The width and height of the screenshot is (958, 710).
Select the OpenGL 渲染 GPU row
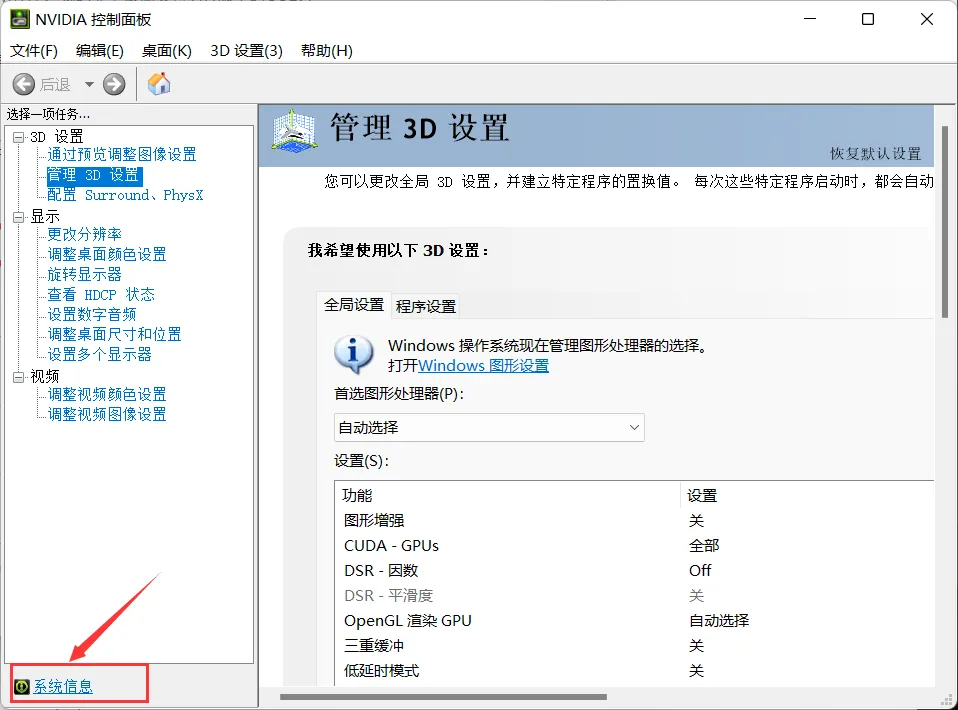coord(634,621)
